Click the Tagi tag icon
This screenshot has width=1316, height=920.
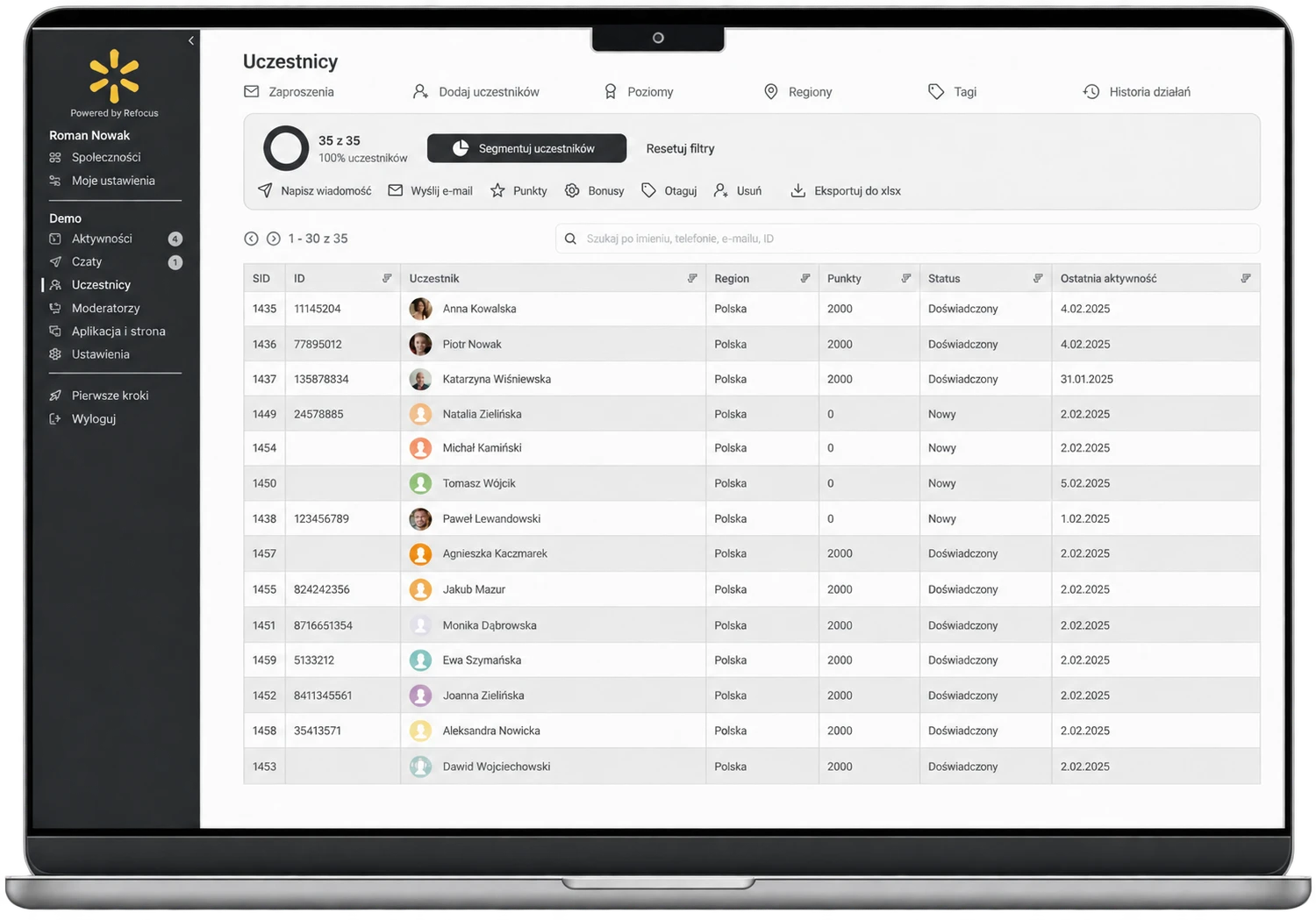pyautogui.click(x=936, y=91)
